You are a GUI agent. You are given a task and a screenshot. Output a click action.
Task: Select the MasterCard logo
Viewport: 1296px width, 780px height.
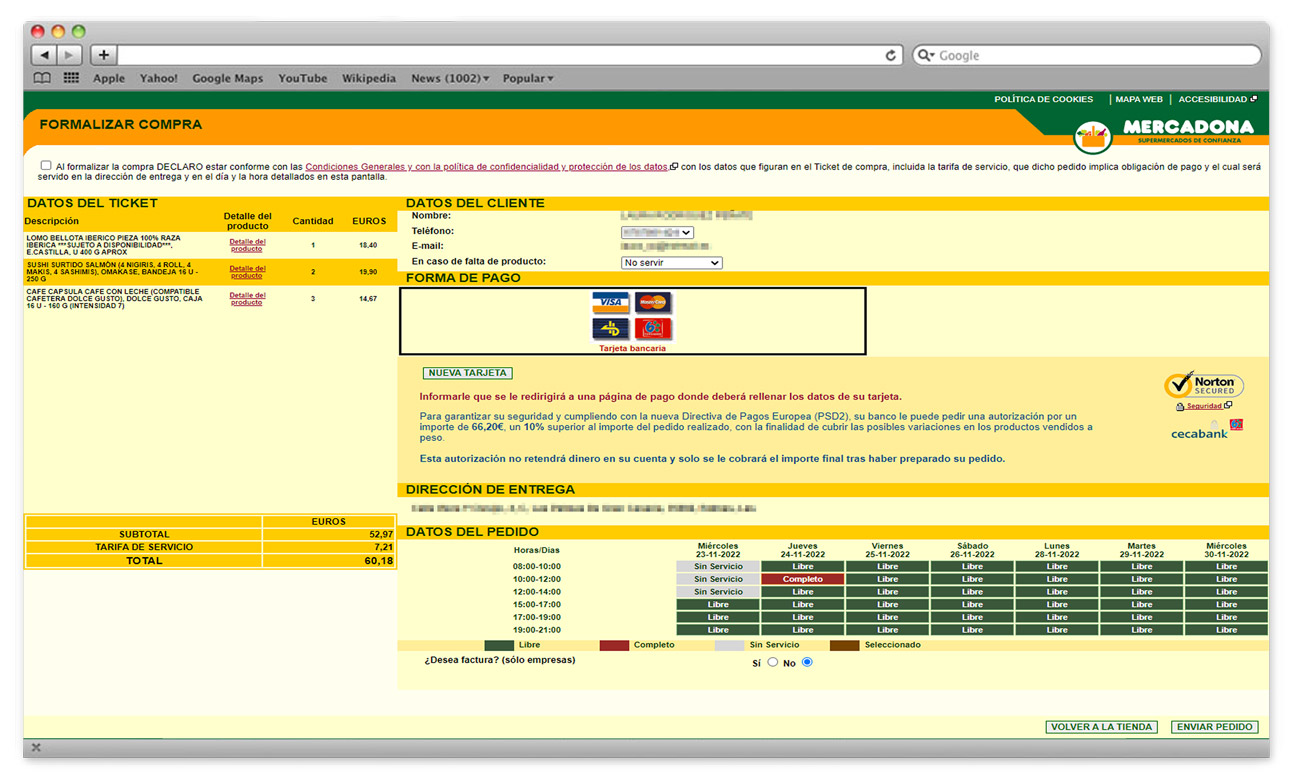click(x=653, y=302)
